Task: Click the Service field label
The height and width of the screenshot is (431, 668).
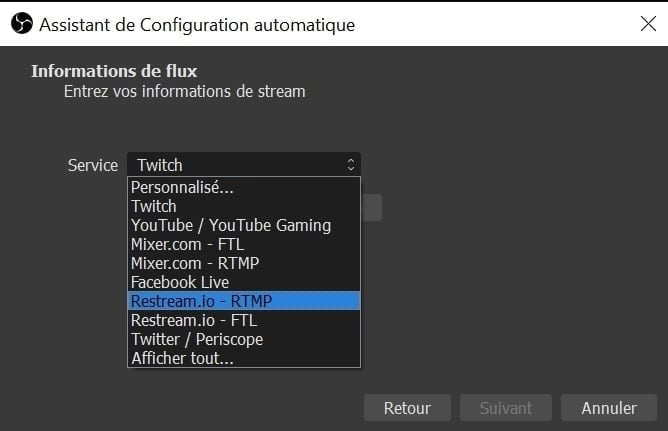Action: pyautogui.click(x=93, y=165)
